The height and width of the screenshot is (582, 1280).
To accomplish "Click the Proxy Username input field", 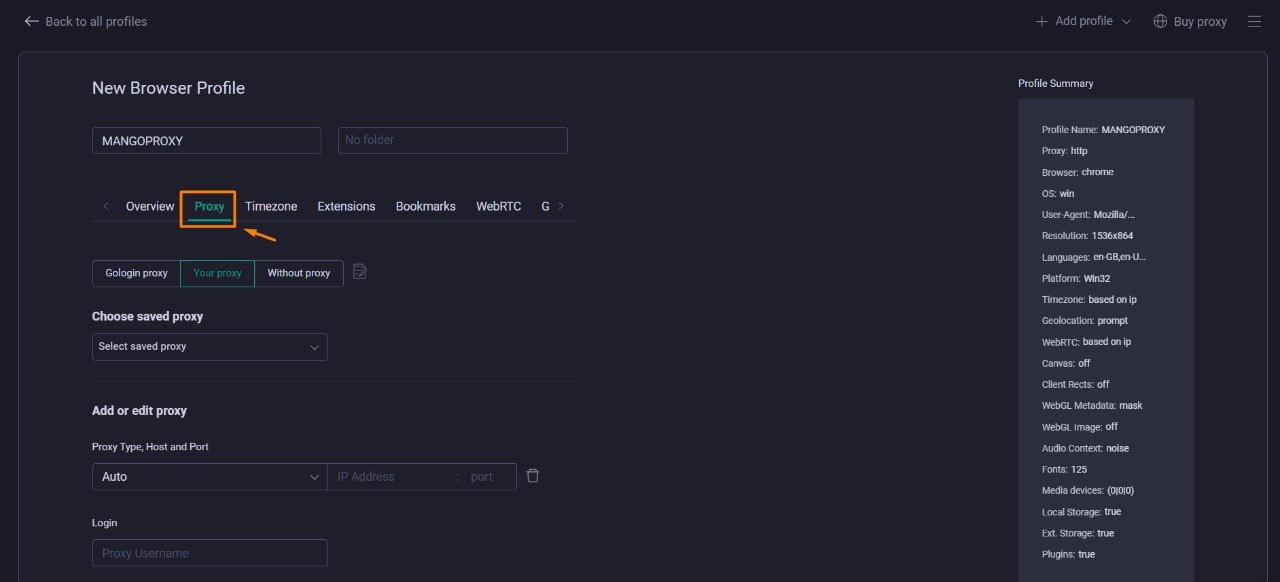I will [209, 552].
